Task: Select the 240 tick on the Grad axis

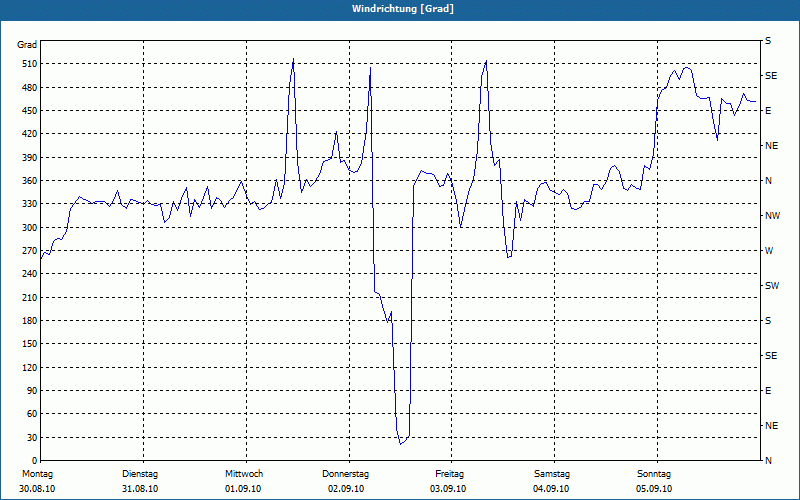Action: [x=31, y=274]
